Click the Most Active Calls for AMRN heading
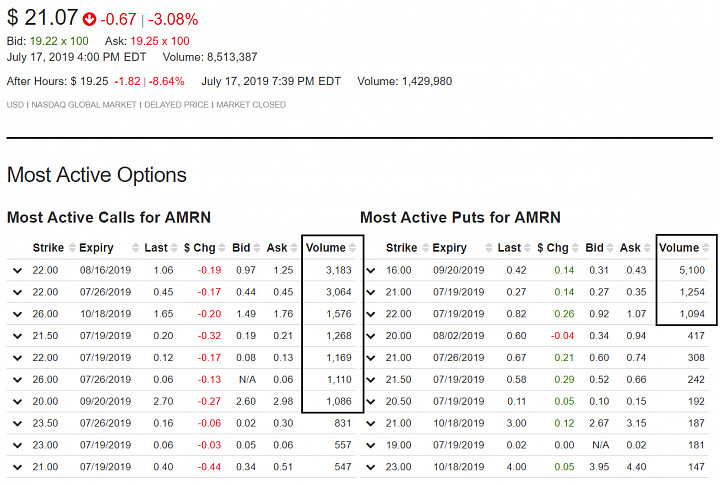Image resolution: width=720 pixels, height=485 pixels. 109,217
